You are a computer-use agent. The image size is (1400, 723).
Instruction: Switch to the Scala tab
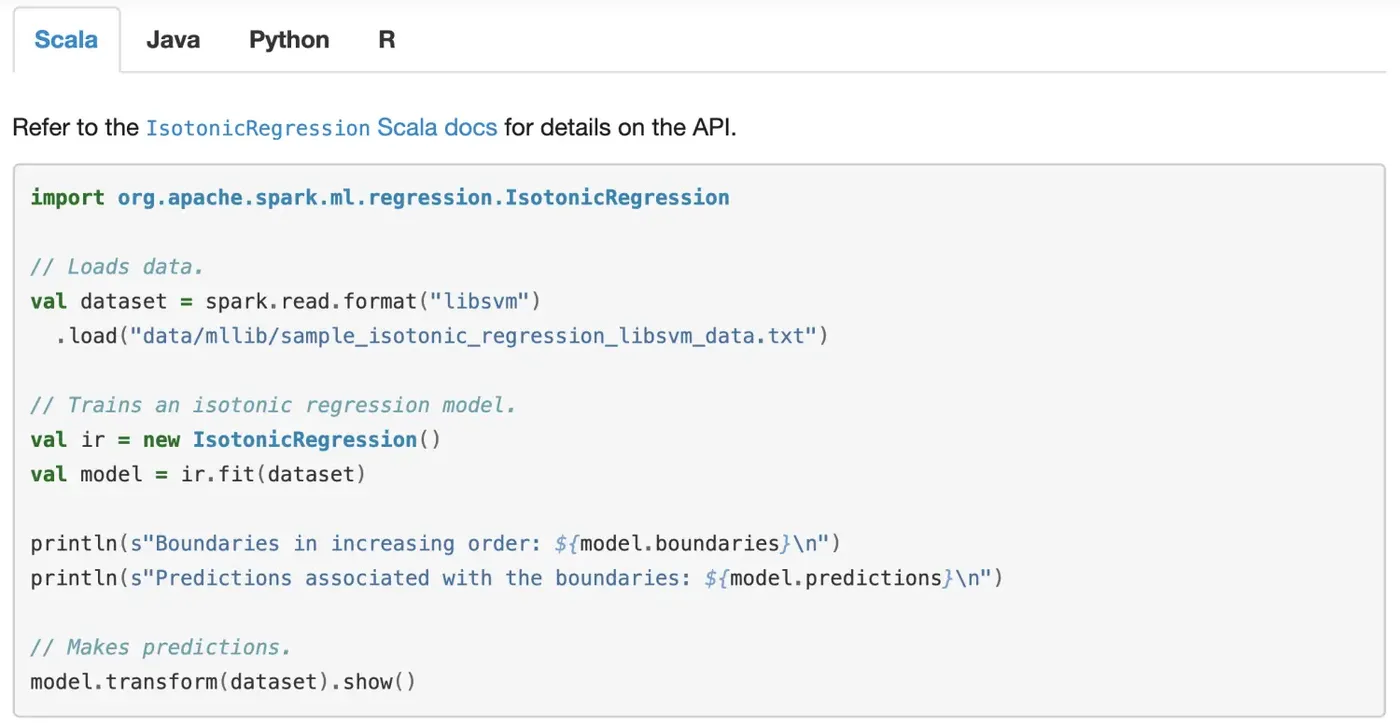(x=66, y=40)
